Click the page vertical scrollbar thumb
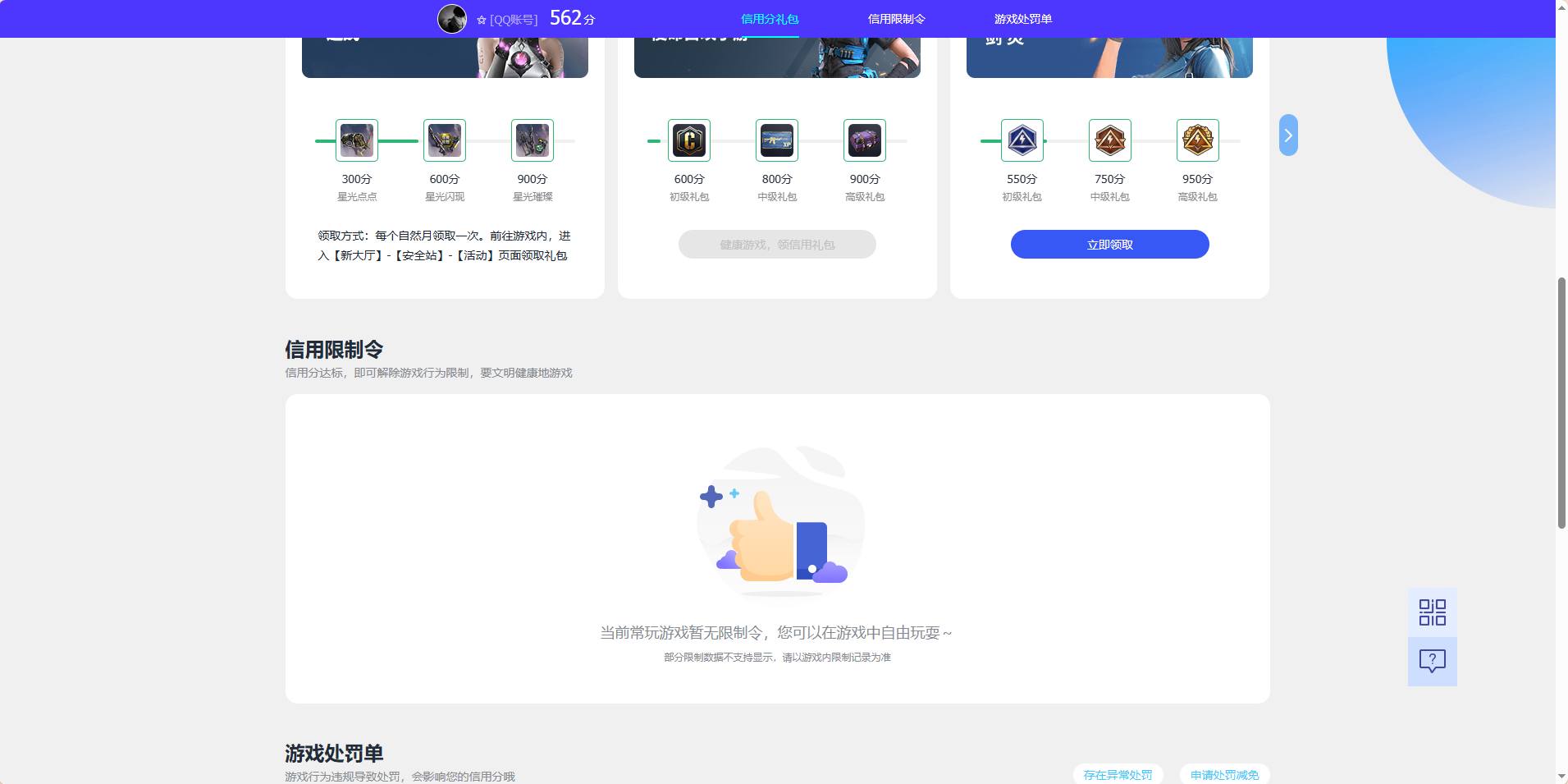The width and height of the screenshot is (1568, 784). [x=1561, y=403]
